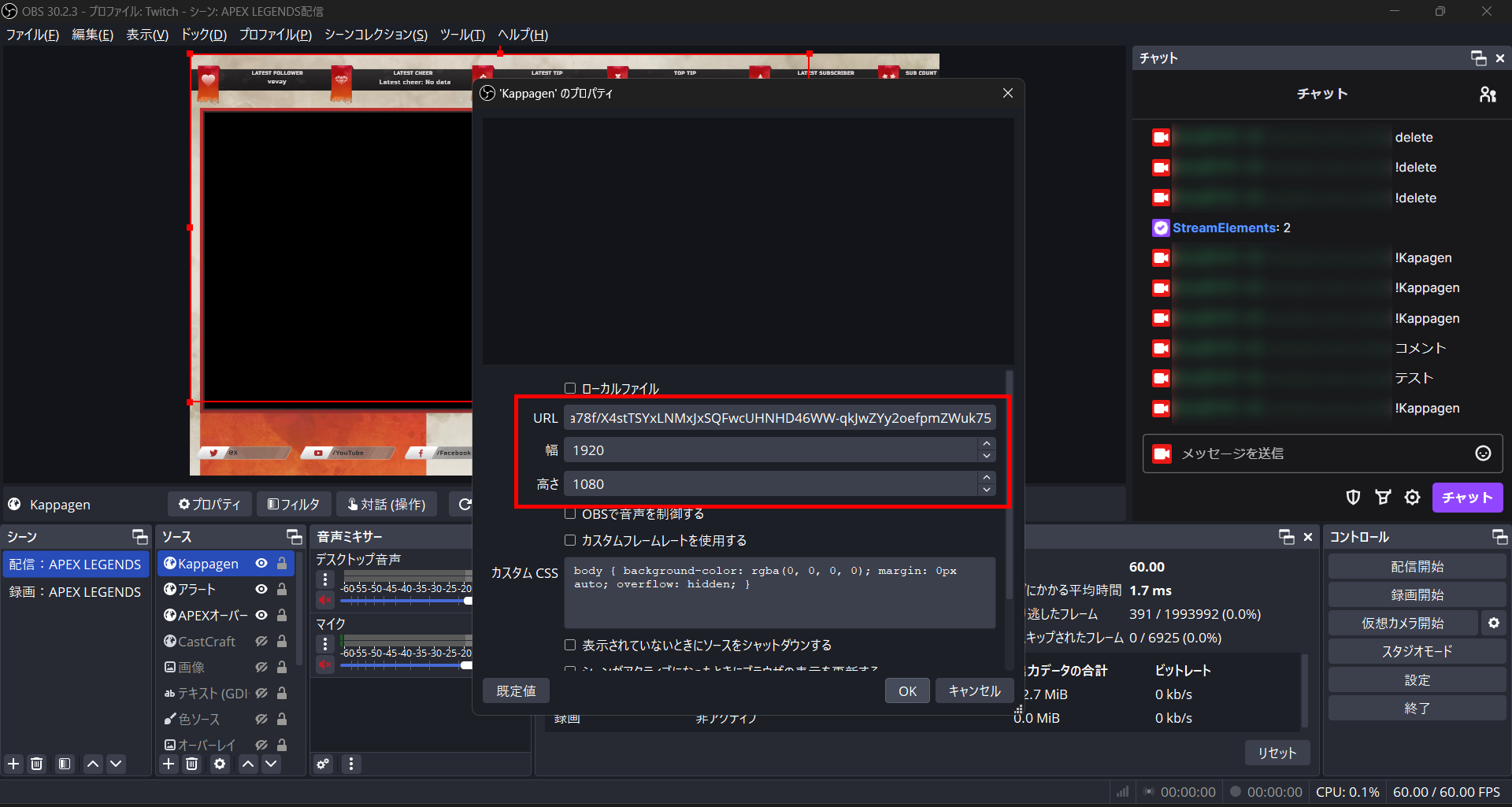Image resolution: width=1512 pixels, height=807 pixels.
Task: Float the Sources dock via popout icon
Action: (295, 537)
